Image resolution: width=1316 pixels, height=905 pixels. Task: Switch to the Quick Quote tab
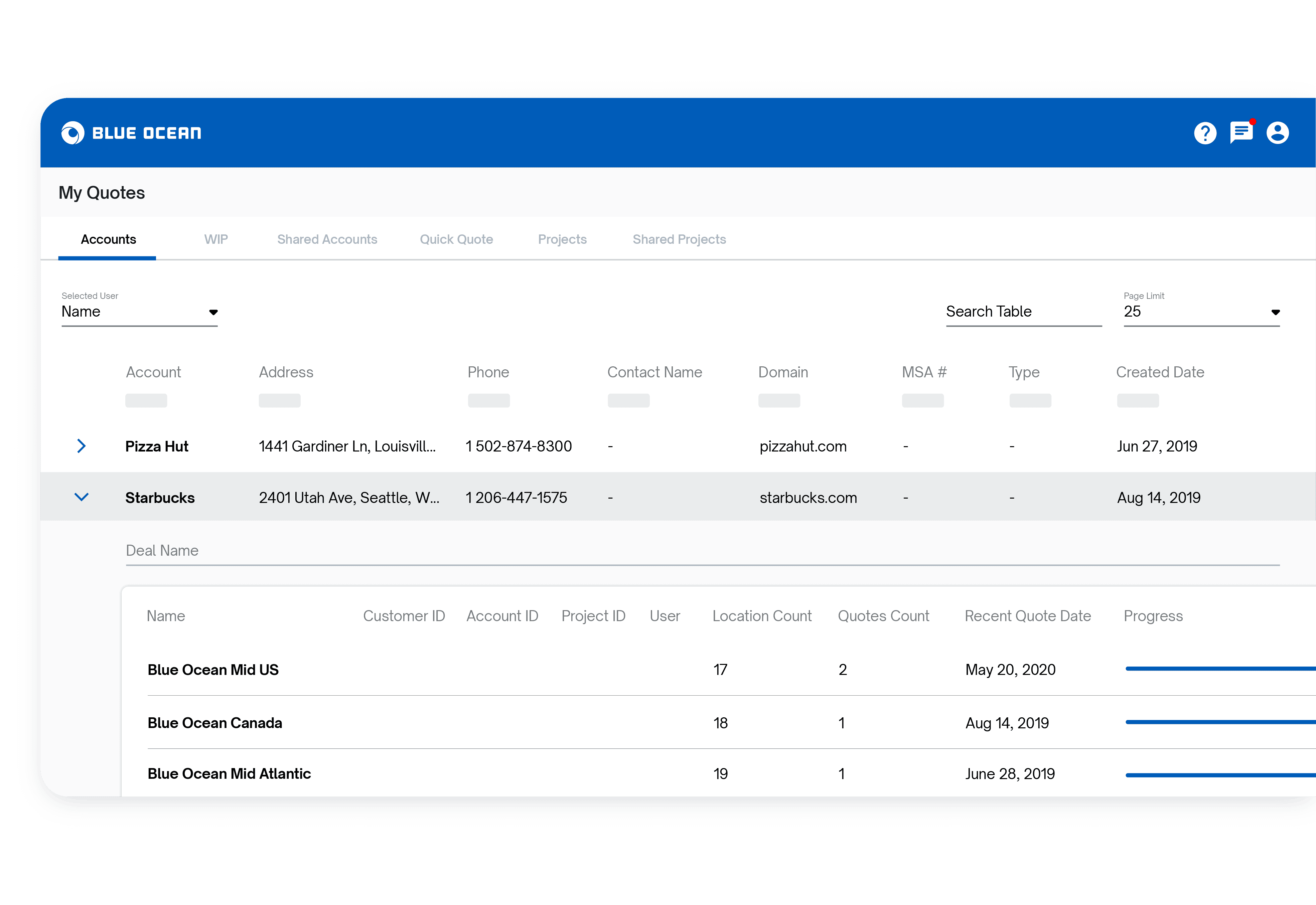tap(456, 239)
